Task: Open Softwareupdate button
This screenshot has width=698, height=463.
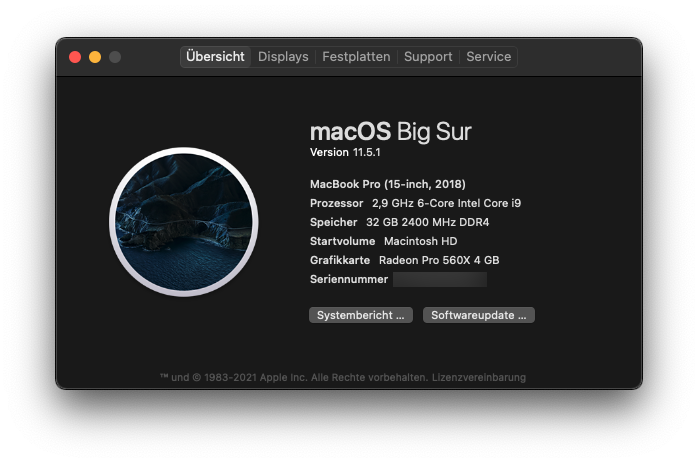Action: (x=479, y=315)
